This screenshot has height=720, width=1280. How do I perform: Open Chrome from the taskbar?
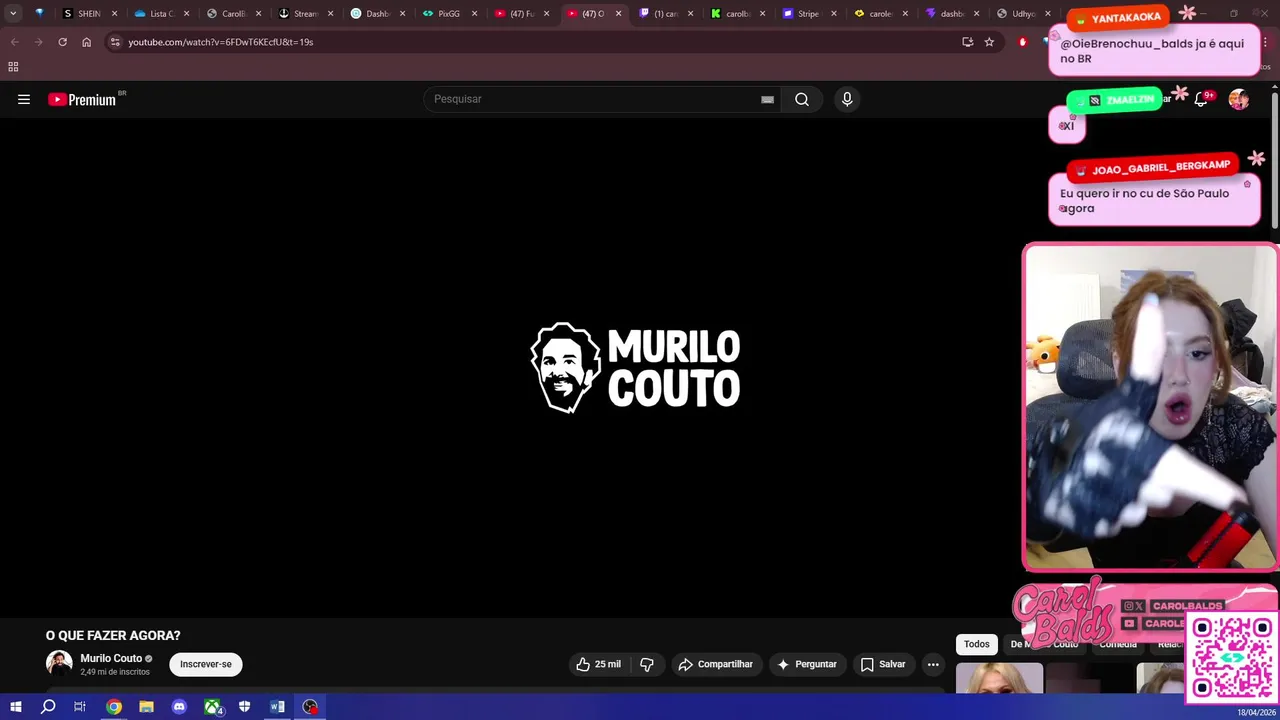tap(114, 707)
